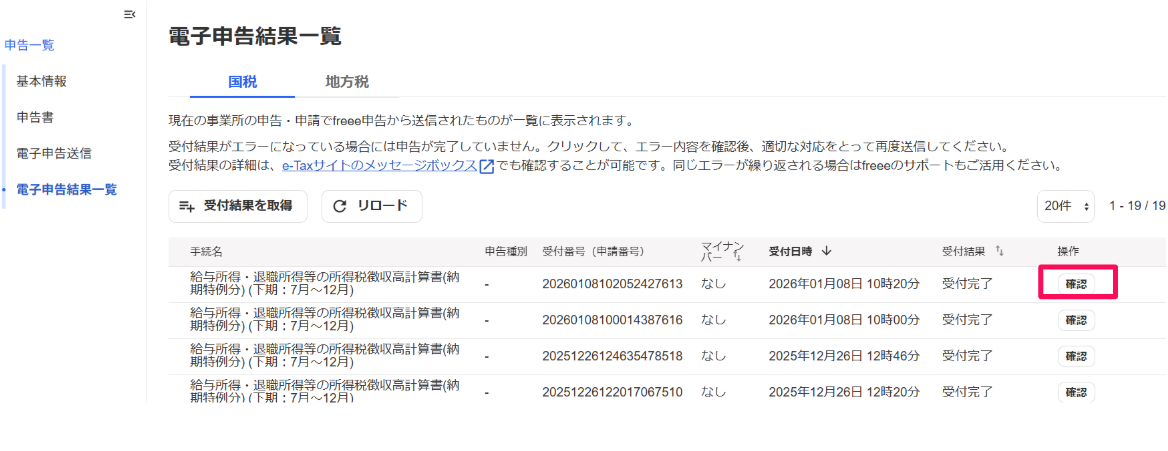Click date 2025年12月26日 12時46分
Viewport: 1168px width, 451px height.
click(844, 356)
